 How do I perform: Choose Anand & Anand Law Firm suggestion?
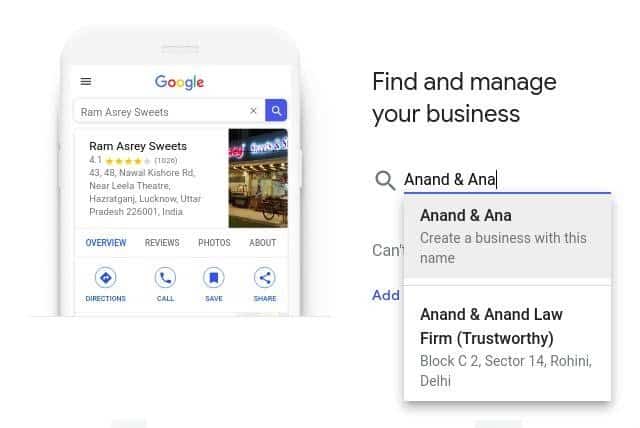tap(507, 346)
